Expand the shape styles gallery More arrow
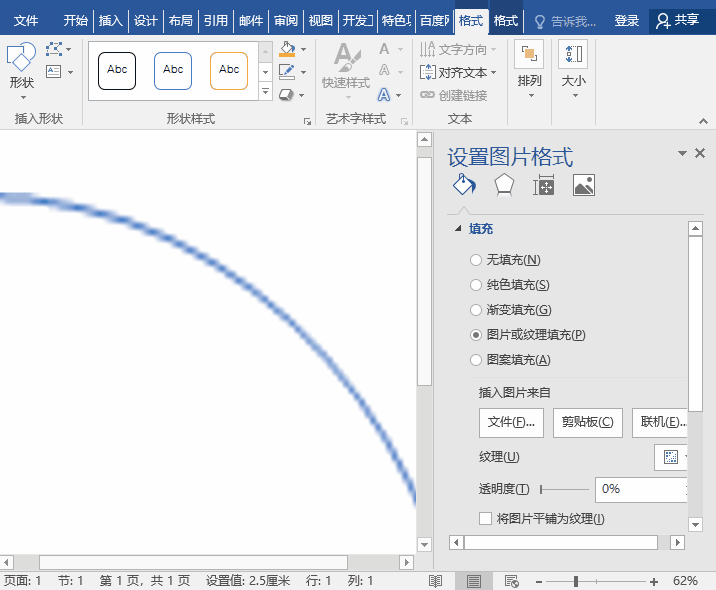The image size is (716, 590). 265,91
